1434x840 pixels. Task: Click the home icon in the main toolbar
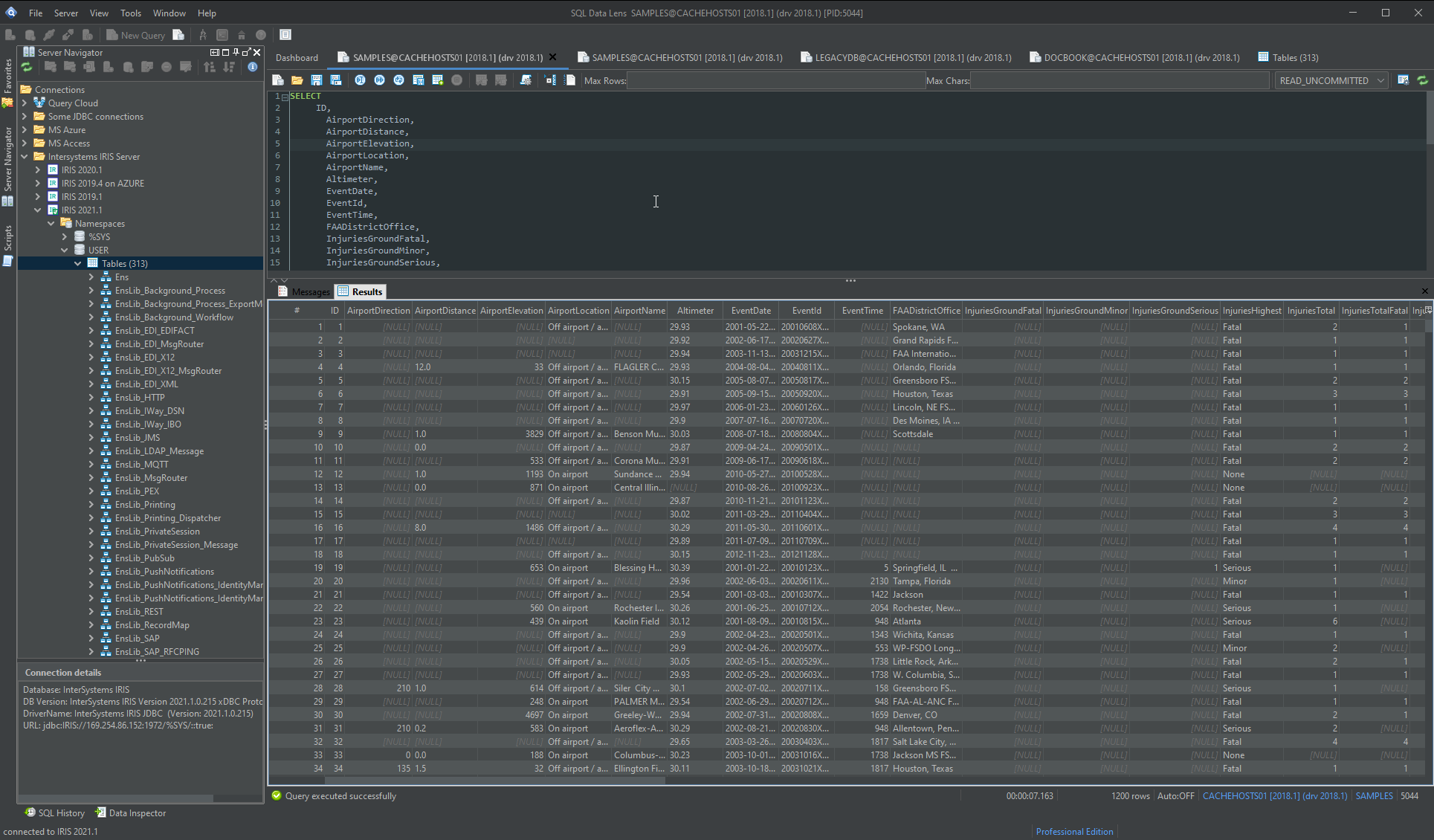point(242,35)
